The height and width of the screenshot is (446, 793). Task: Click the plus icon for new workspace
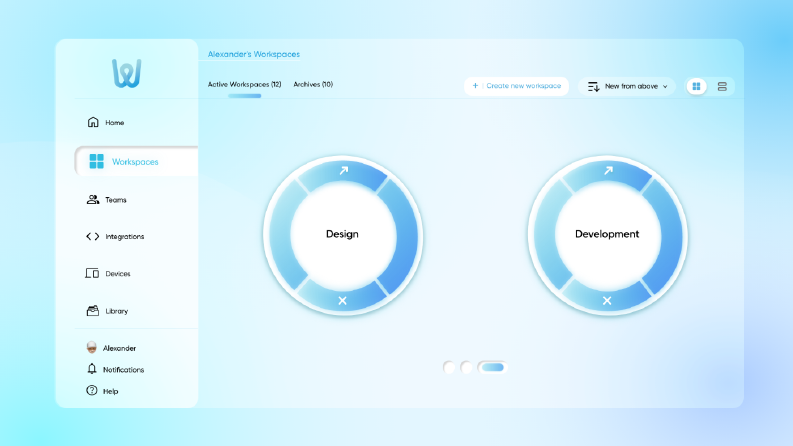click(475, 86)
